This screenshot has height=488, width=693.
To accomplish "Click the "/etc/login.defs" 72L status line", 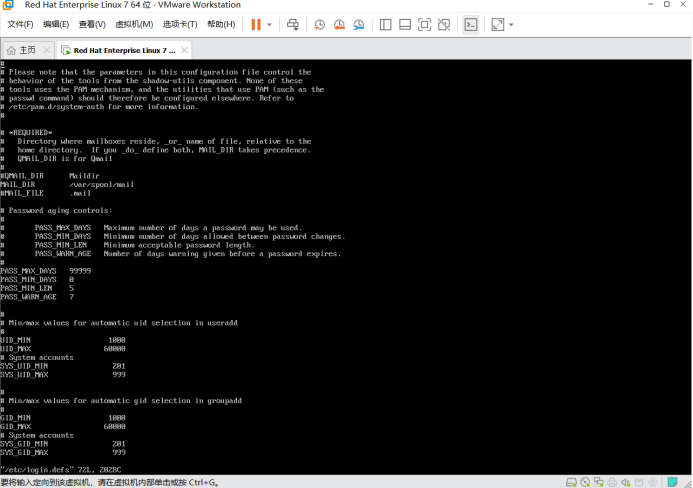I will click(61, 470).
